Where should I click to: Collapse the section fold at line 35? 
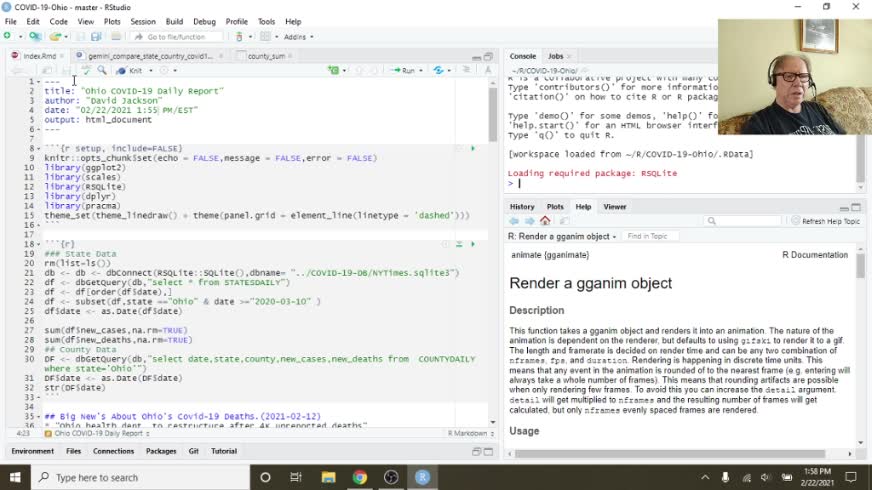38,417
